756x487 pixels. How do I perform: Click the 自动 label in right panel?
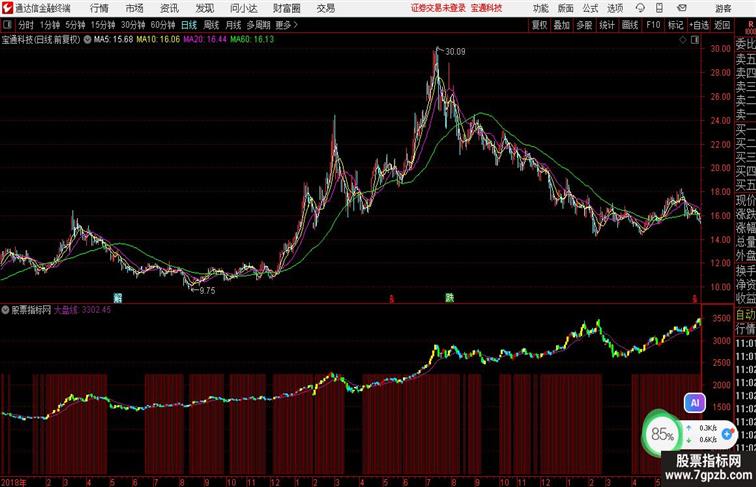coord(745,315)
